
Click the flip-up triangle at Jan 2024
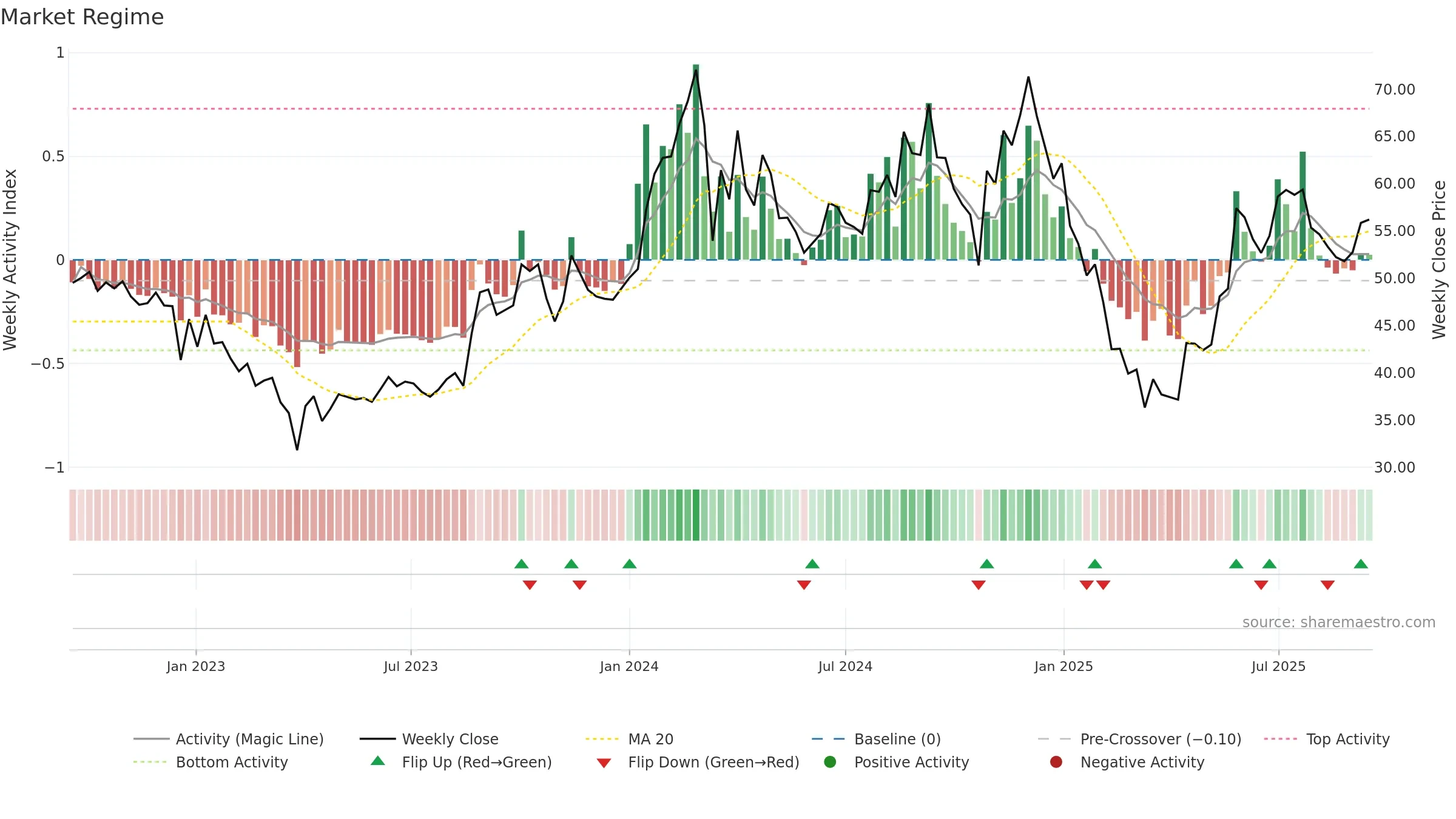[x=629, y=564]
